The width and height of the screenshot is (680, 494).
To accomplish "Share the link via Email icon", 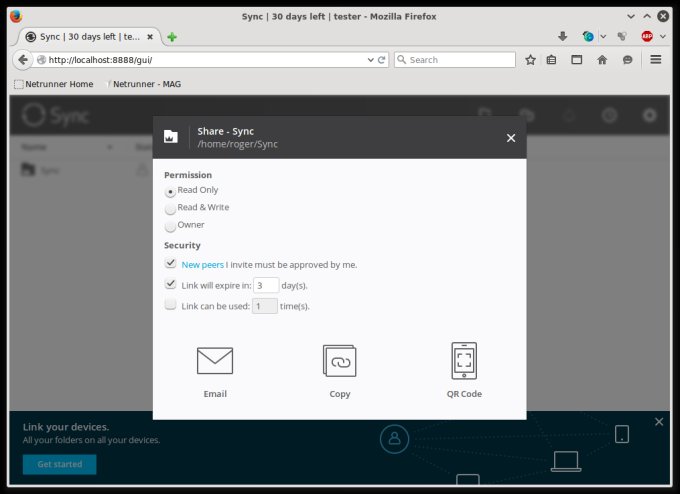I will tap(215, 361).
